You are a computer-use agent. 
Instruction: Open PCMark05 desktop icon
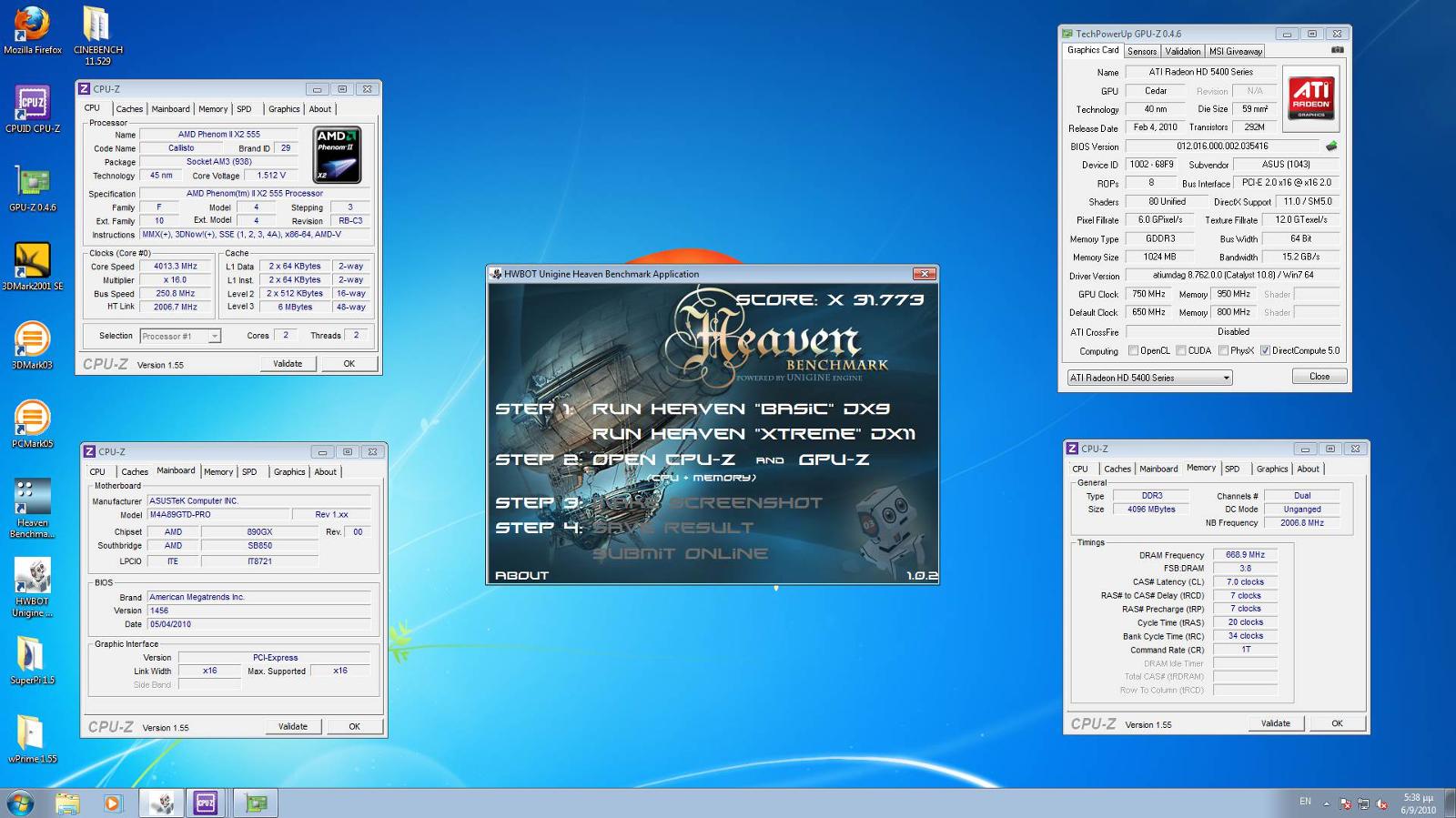tap(33, 425)
